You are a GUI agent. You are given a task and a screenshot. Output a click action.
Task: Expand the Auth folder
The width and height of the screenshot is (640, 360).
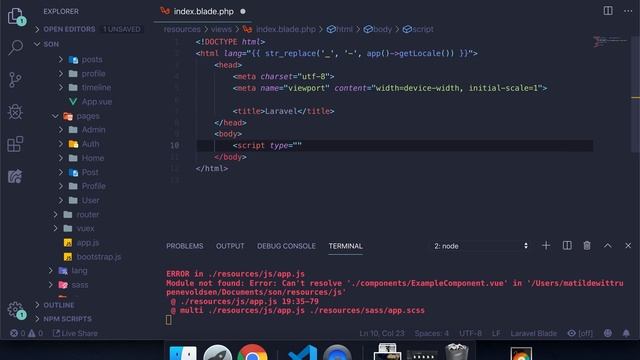(x=90, y=144)
